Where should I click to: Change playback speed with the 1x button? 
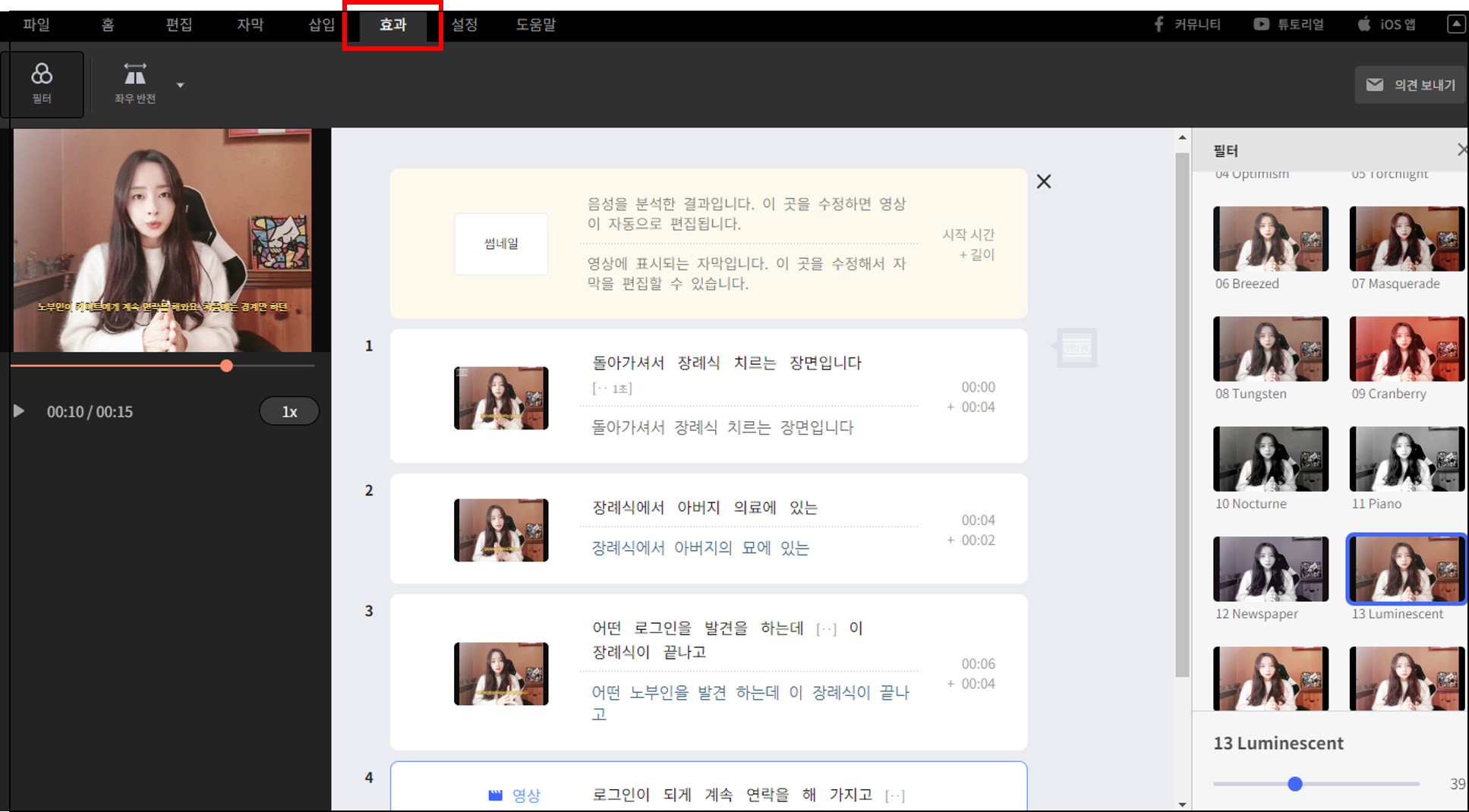coord(289,411)
